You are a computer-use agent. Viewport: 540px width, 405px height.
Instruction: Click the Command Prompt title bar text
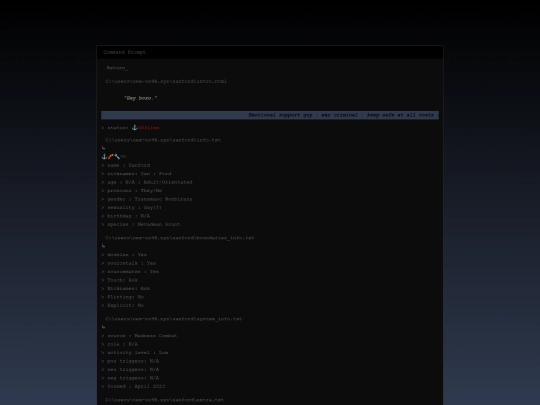click(x=124, y=52)
